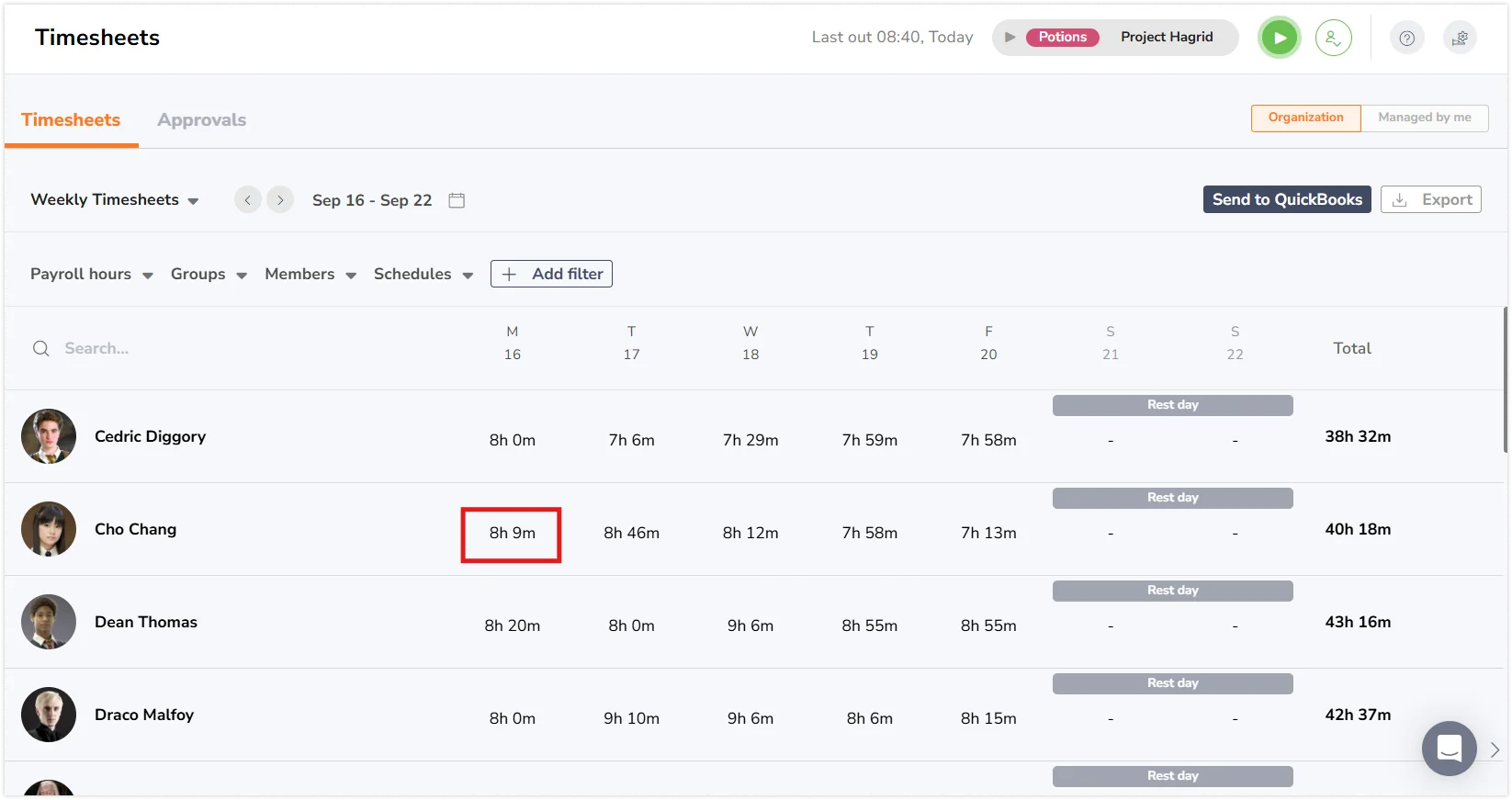Open Cedric Diggory's Wednesday 7h 29m entry
The width and height of the screenshot is (1512, 800).
click(x=750, y=440)
